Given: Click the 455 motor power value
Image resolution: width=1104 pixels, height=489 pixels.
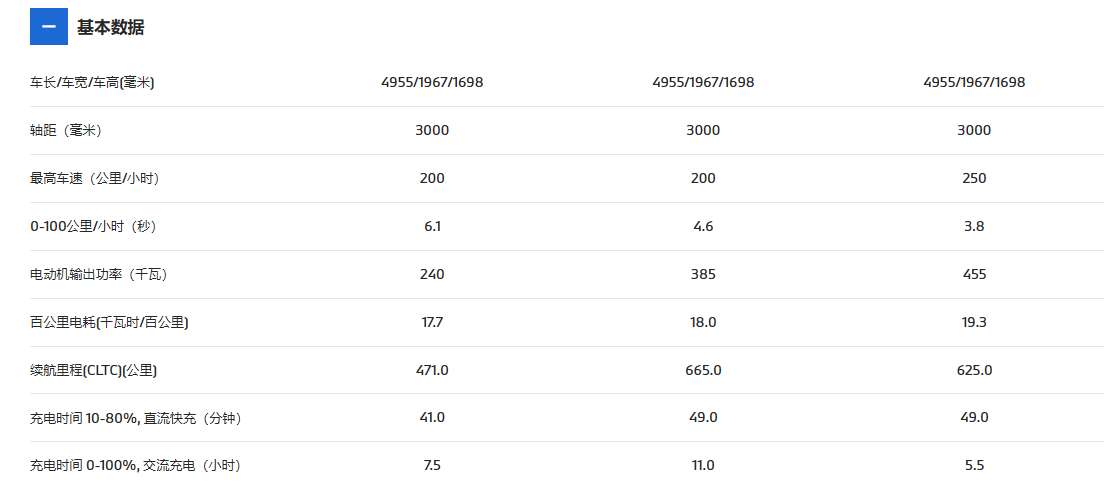Looking at the screenshot, I should (x=974, y=274).
